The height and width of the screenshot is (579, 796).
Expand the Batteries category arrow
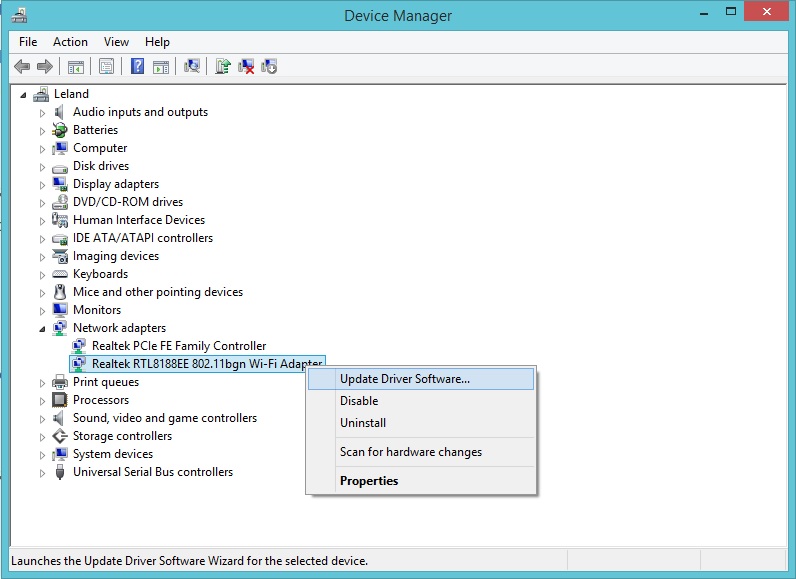pos(42,131)
